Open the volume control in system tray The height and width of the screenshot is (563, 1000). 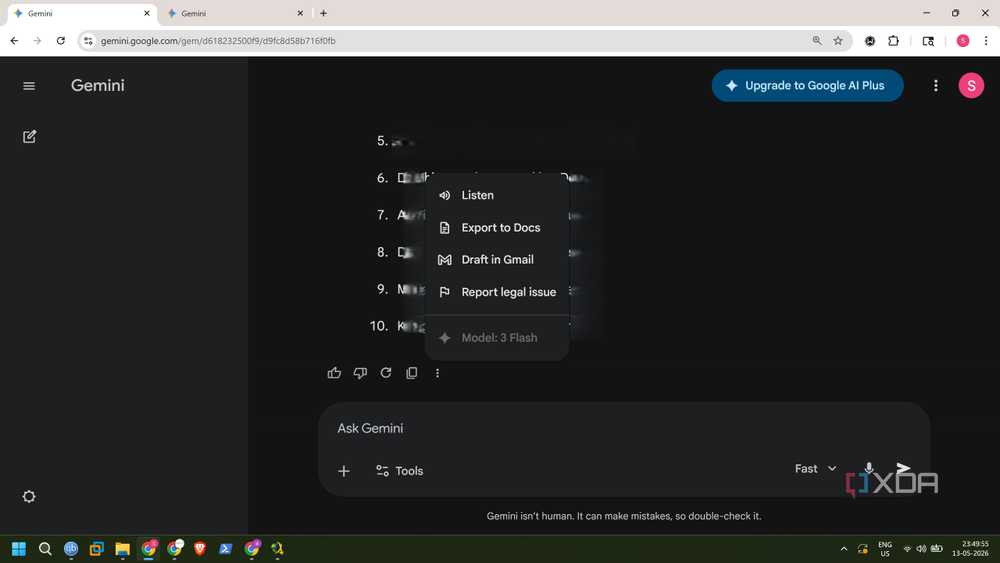(921, 548)
